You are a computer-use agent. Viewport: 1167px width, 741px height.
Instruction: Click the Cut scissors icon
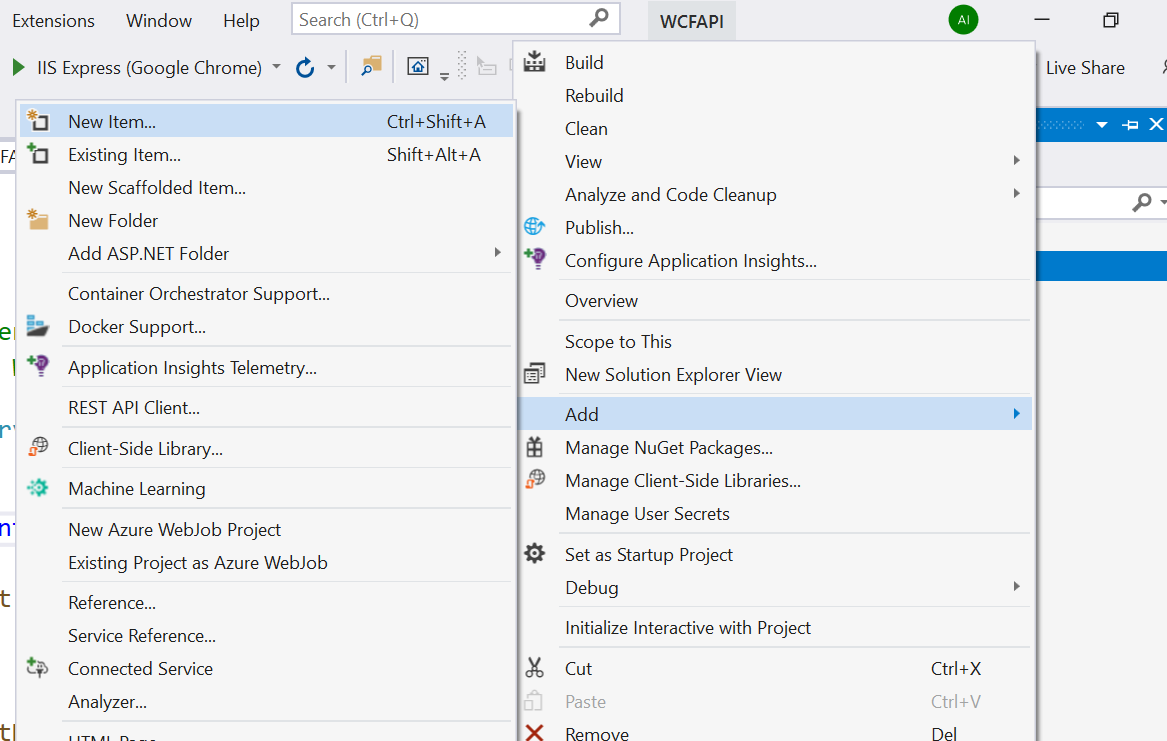click(534, 667)
